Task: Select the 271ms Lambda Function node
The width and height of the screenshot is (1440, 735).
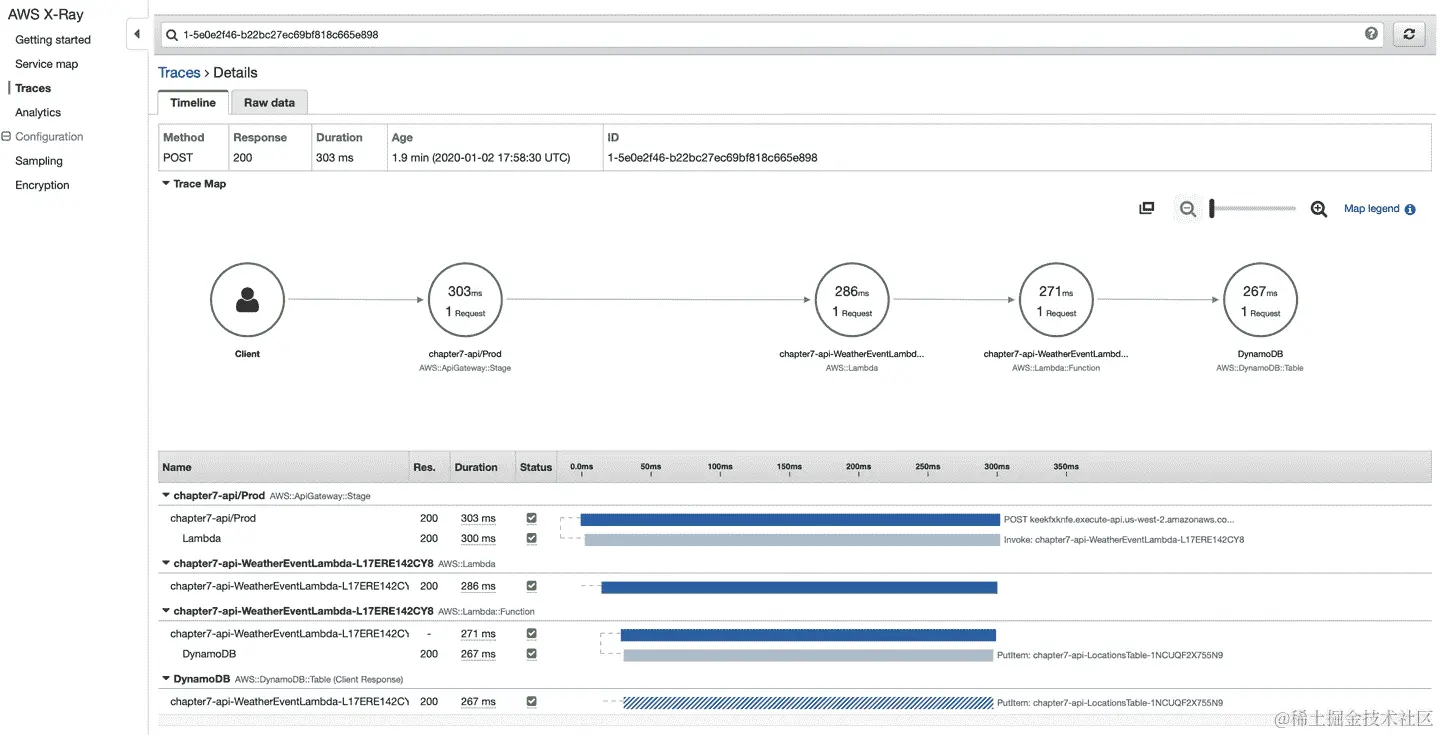Action: point(1056,300)
